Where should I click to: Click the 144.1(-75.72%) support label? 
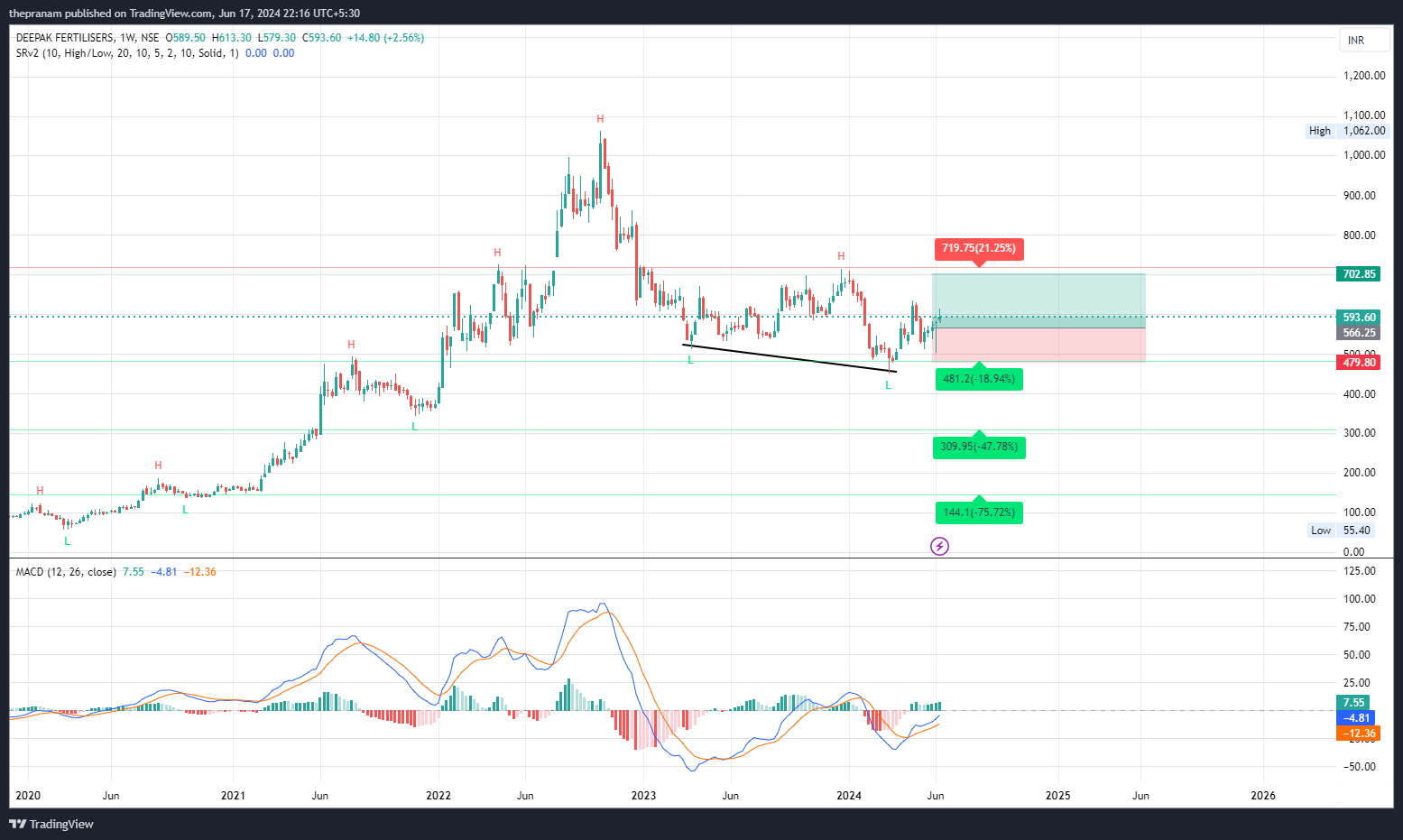pos(979,512)
